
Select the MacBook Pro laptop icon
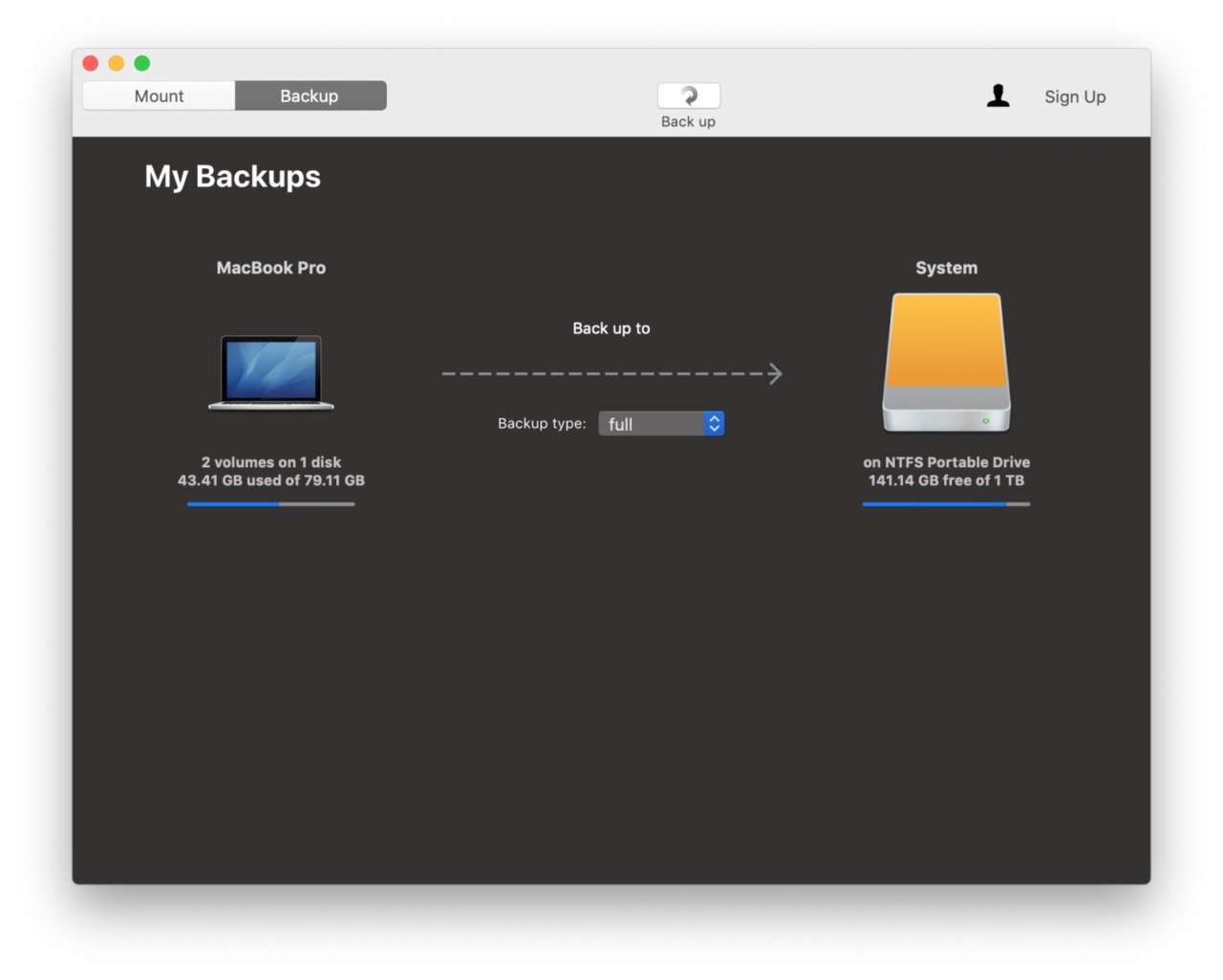tap(271, 372)
